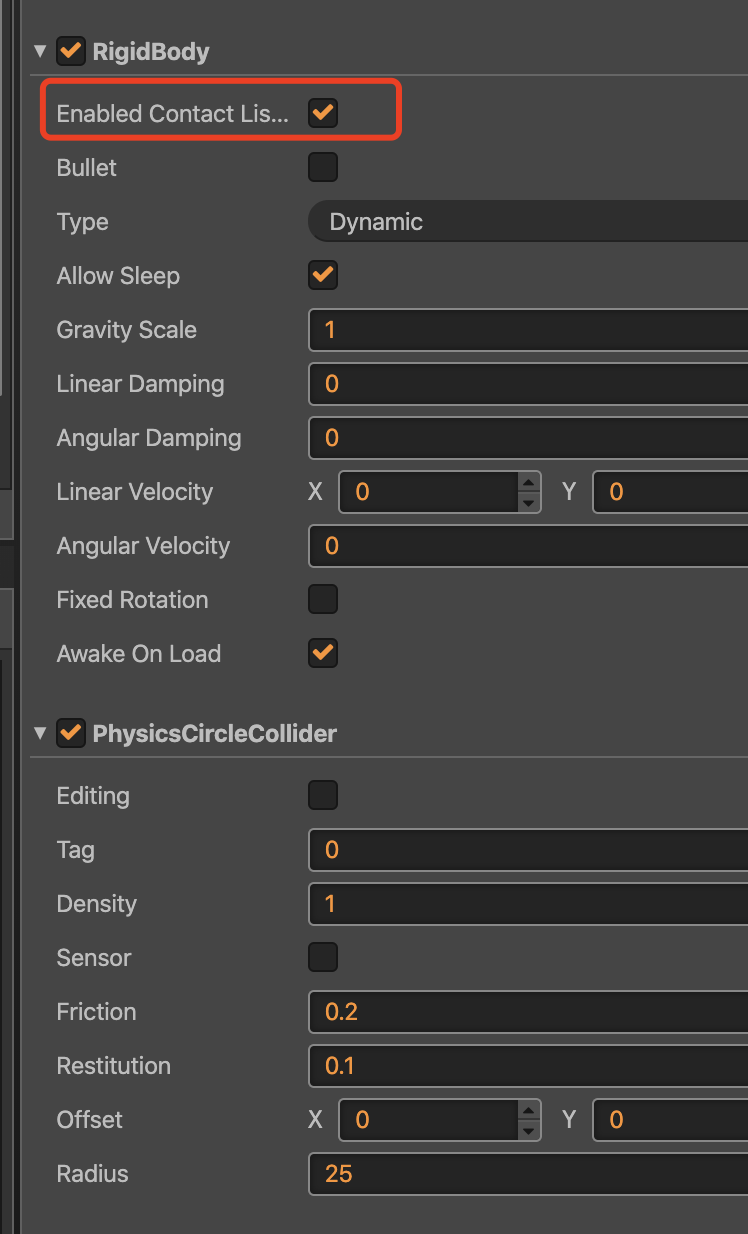Screen dimensions: 748x1234
Task: Click the Radius input field
Action: pos(528,1173)
